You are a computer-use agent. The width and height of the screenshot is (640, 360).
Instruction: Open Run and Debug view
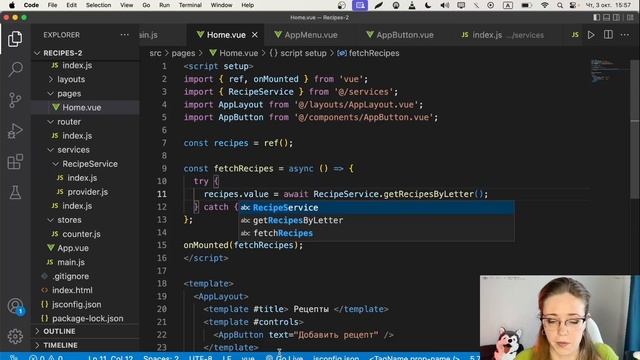(15, 131)
